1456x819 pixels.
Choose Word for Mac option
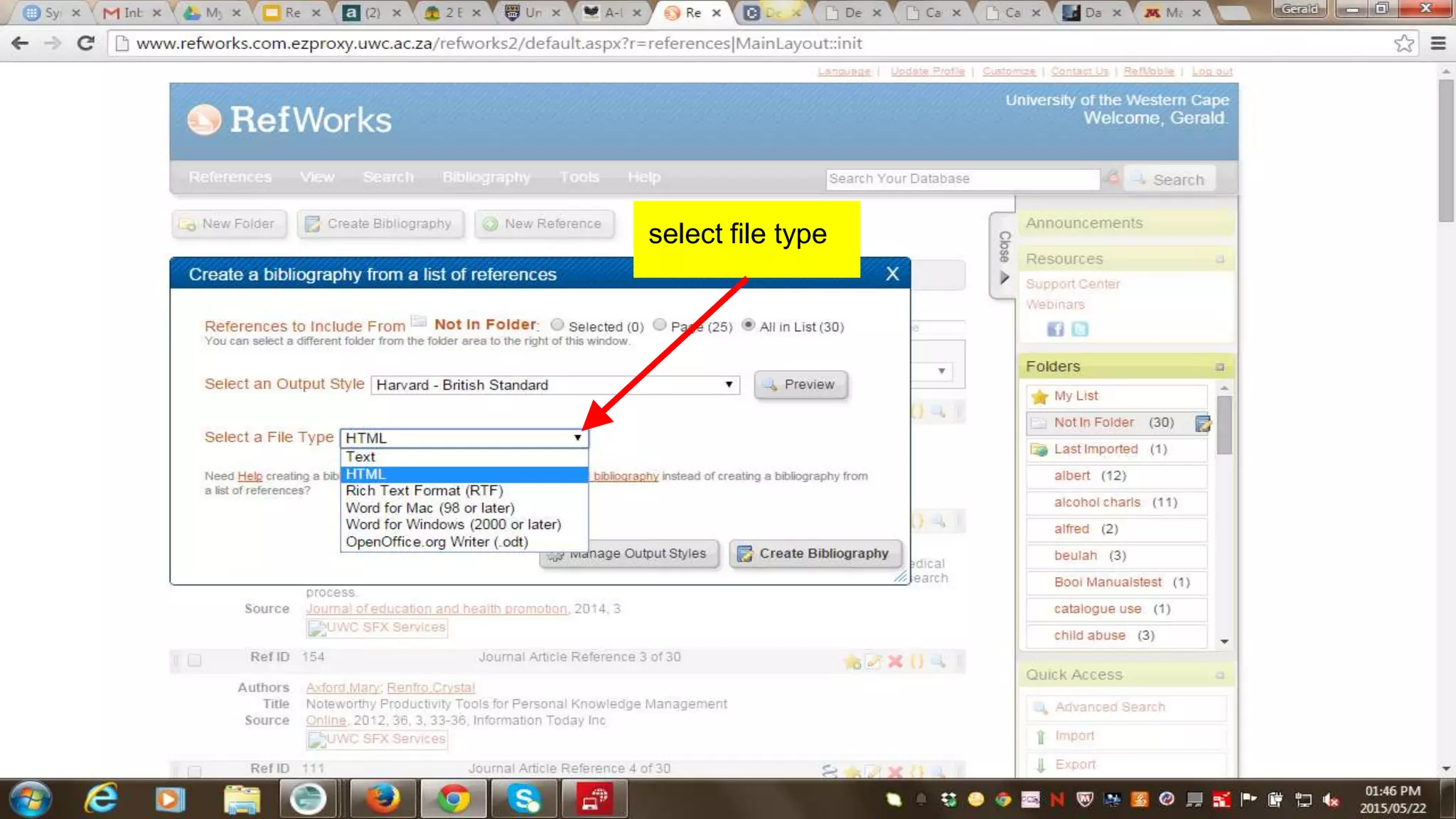(464, 508)
